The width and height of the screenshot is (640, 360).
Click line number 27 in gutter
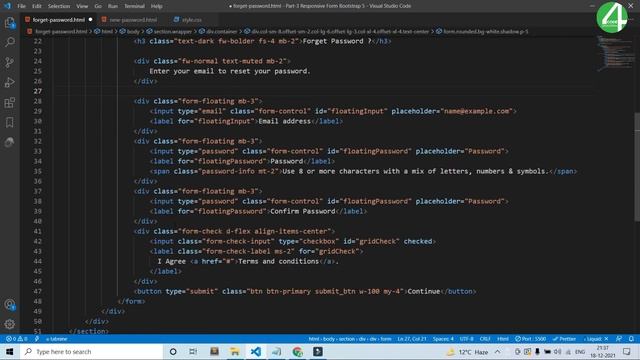[38, 91]
